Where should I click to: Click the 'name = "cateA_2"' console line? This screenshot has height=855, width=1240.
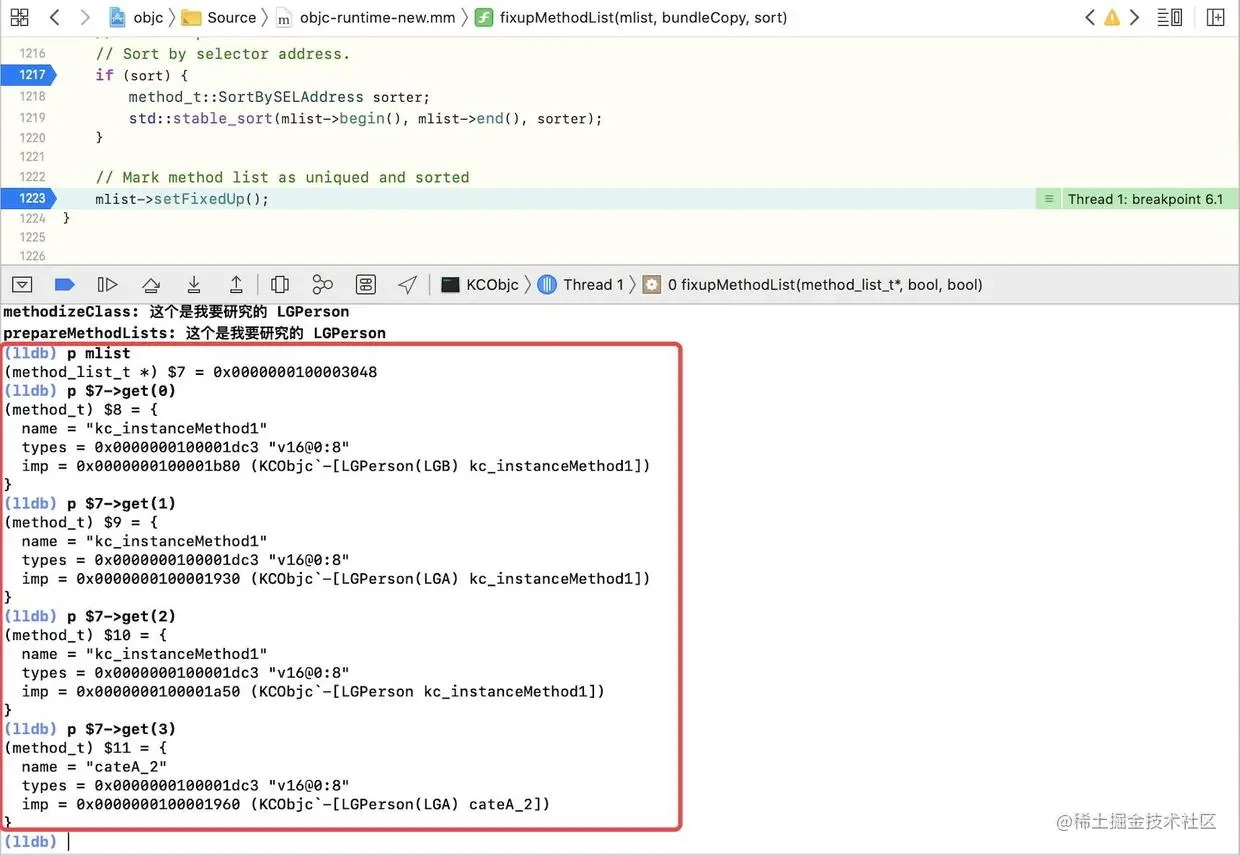pyautogui.click(x=94, y=767)
